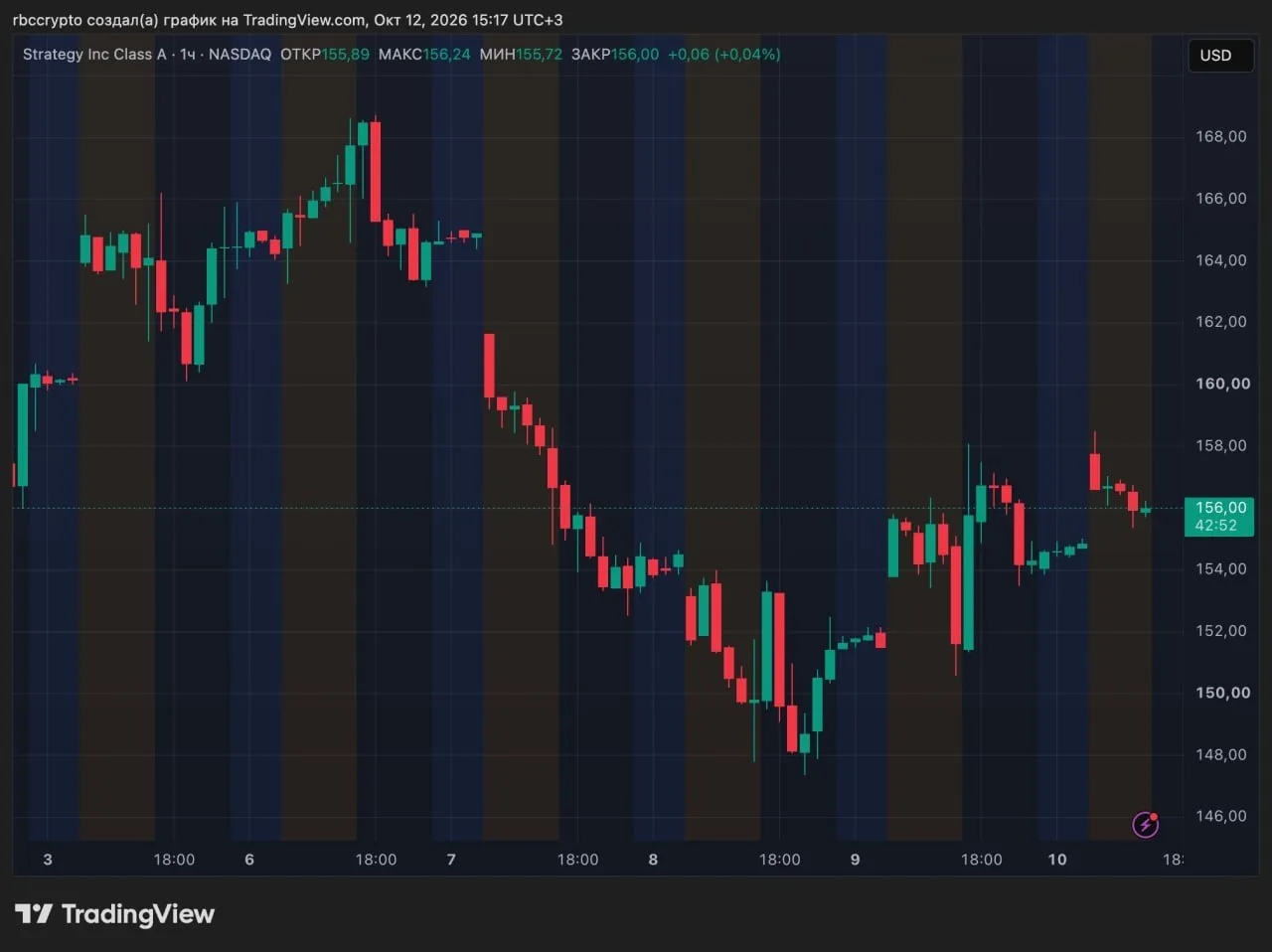Click the 158,00 price axis label

click(x=1221, y=445)
